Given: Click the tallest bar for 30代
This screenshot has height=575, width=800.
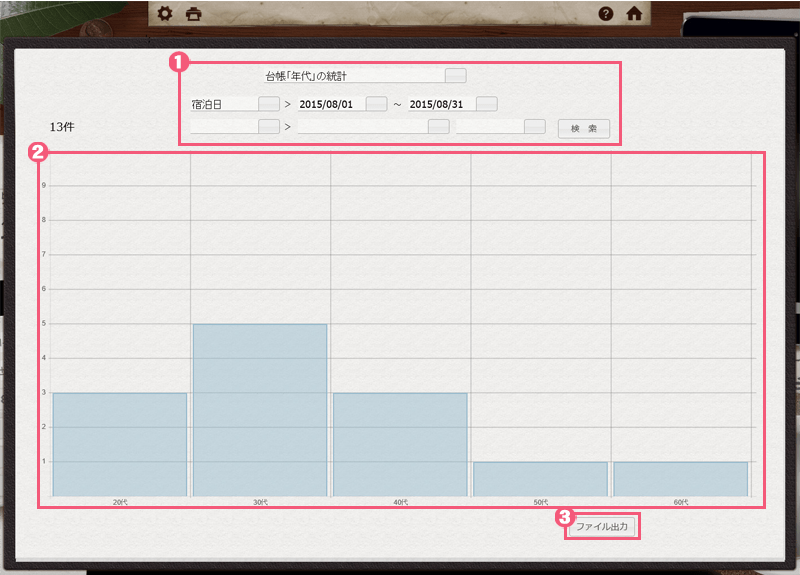Looking at the screenshot, I should tap(260, 410).
